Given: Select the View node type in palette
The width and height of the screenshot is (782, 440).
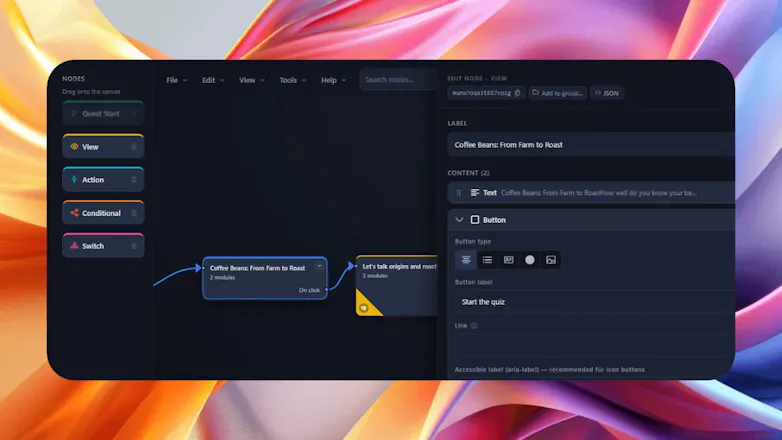Looking at the screenshot, I should tap(103, 146).
